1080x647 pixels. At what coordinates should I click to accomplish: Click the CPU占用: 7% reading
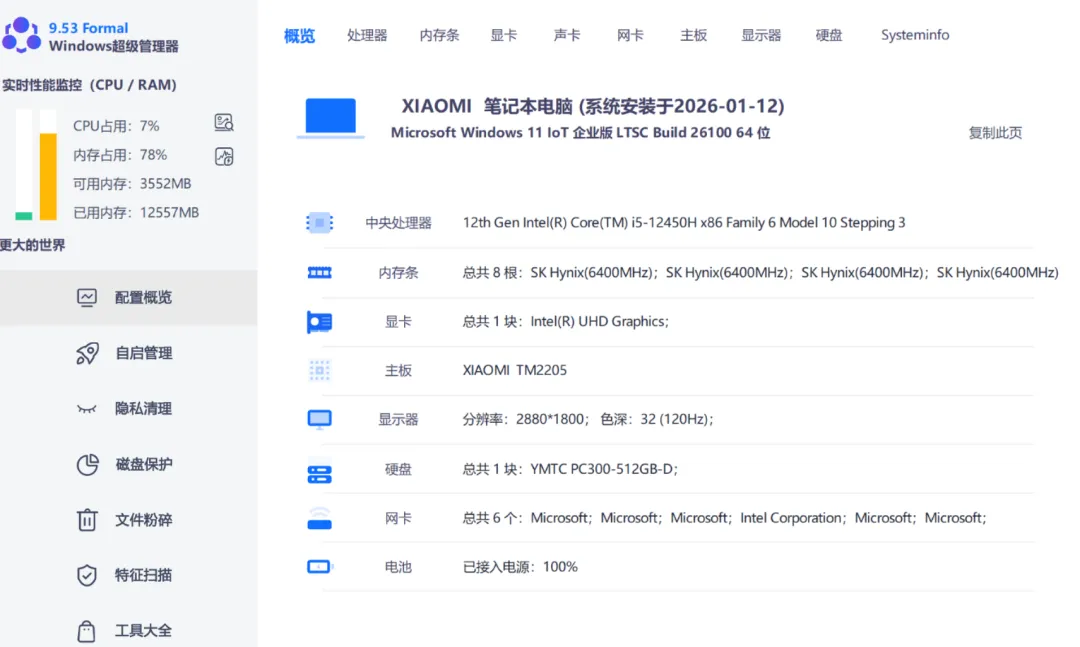pos(116,126)
